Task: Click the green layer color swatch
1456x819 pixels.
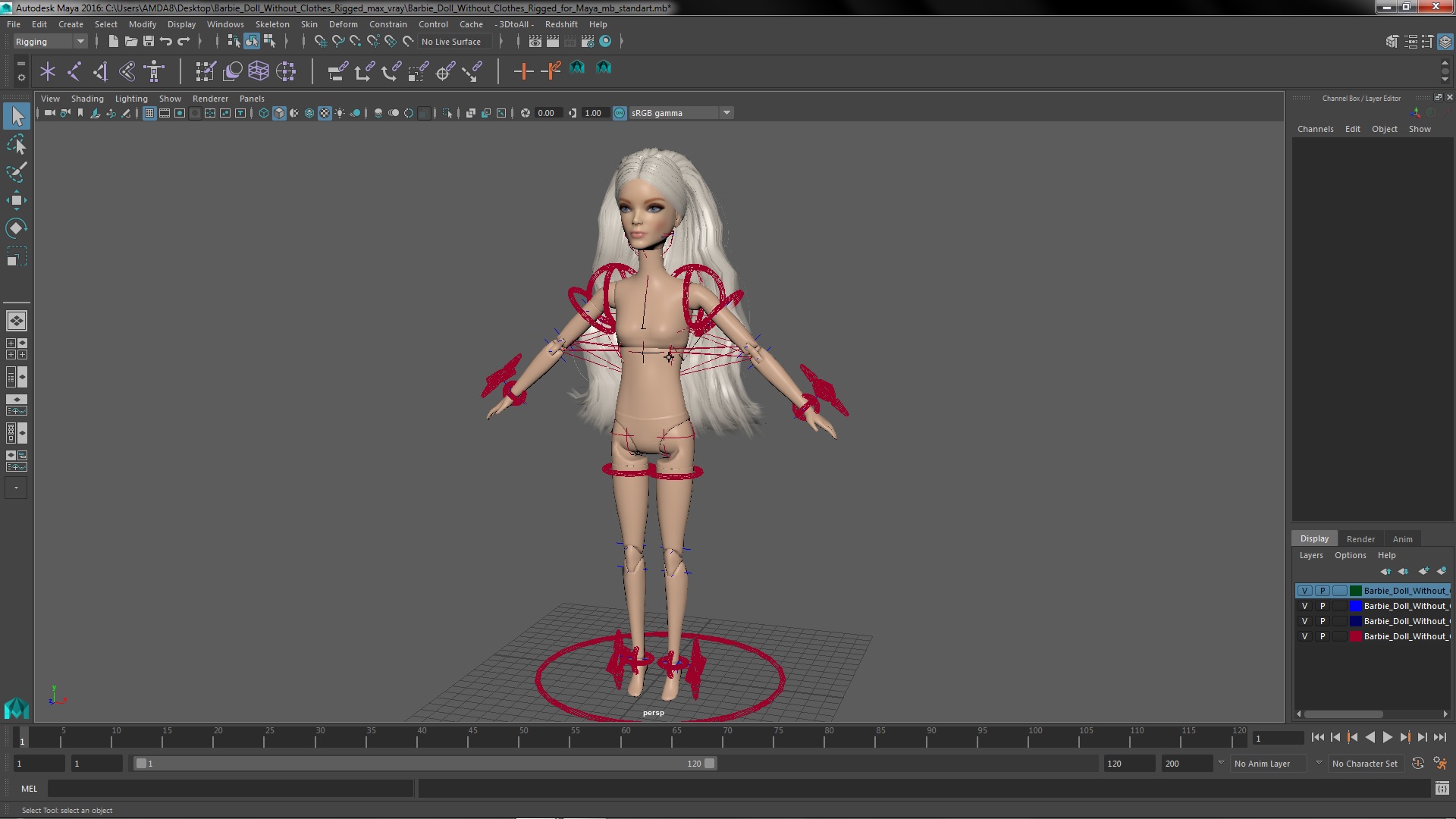Action: click(x=1355, y=591)
